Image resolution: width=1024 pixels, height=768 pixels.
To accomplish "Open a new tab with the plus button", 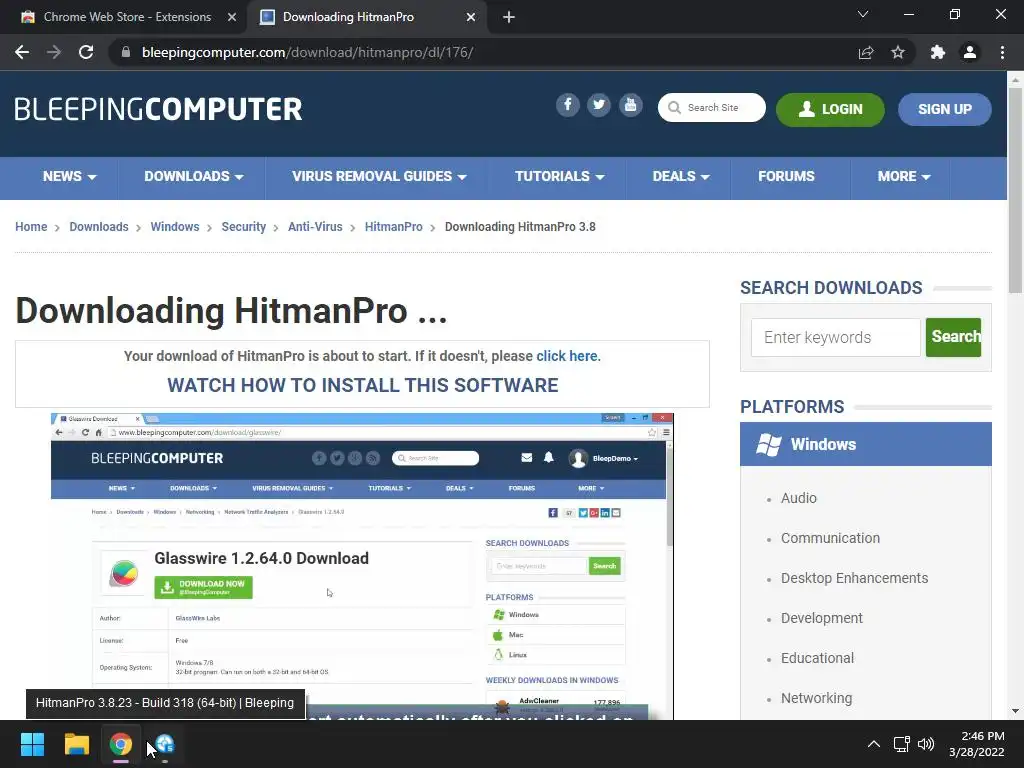I will 509,17.
